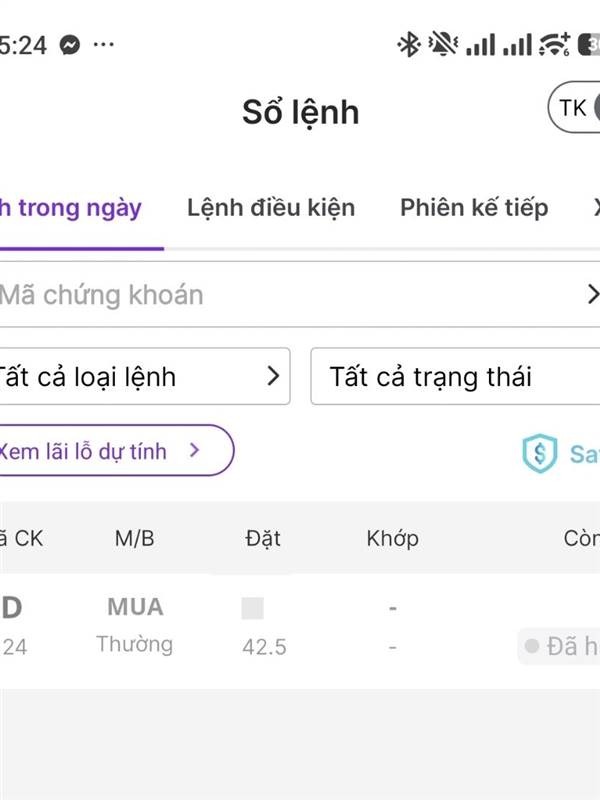Click the shield dollar icon

pyautogui.click(x=539, y=453)
